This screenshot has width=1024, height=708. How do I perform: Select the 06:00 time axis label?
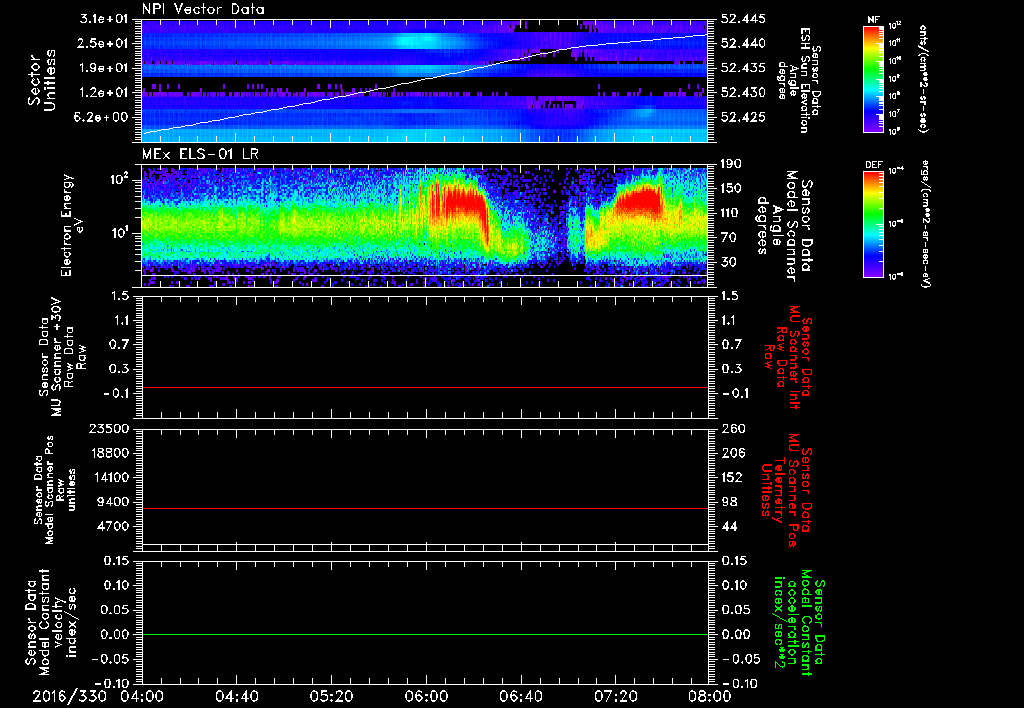(x=426, y=695)
